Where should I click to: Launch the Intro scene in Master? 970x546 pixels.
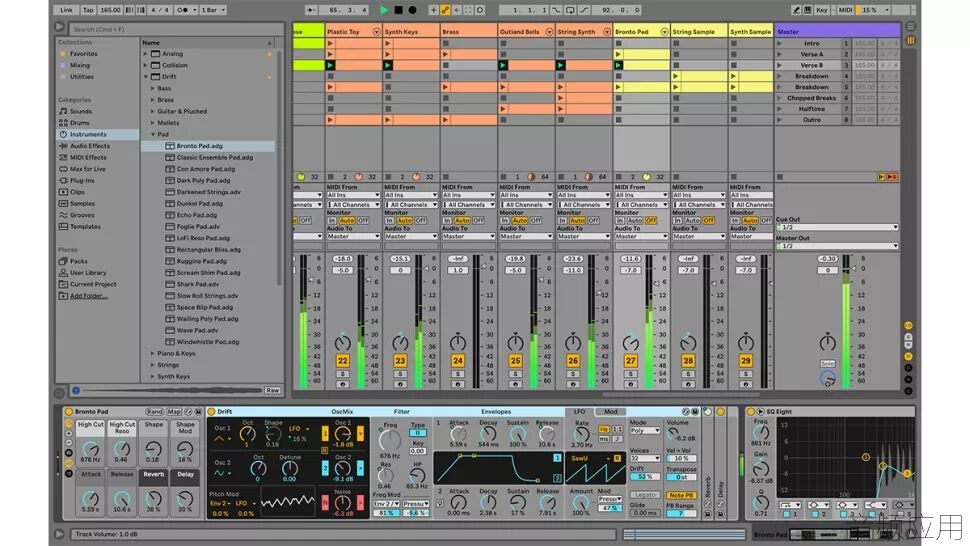coord(779,43)
